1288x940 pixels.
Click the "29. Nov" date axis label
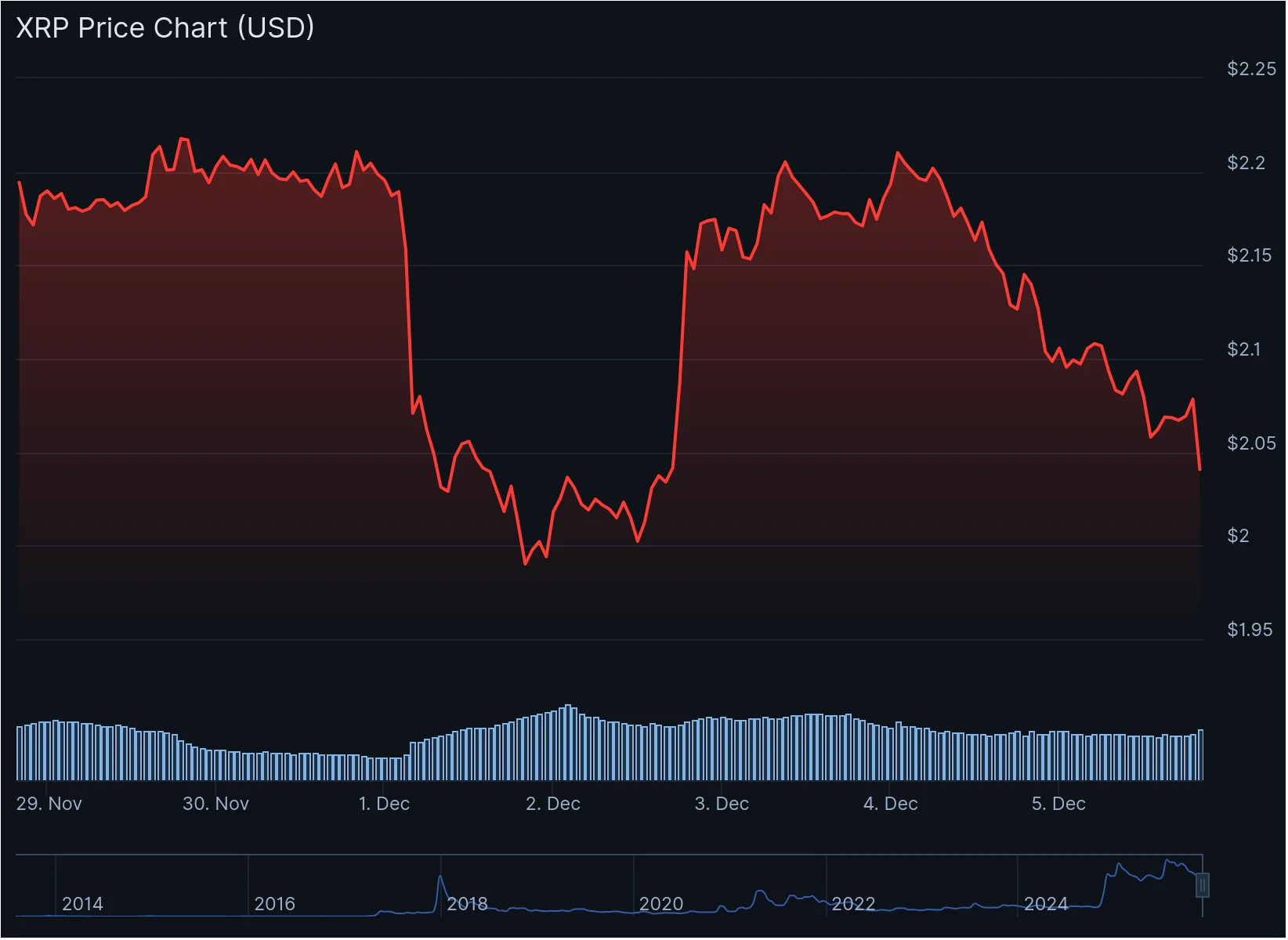click(x=49, y=804)
